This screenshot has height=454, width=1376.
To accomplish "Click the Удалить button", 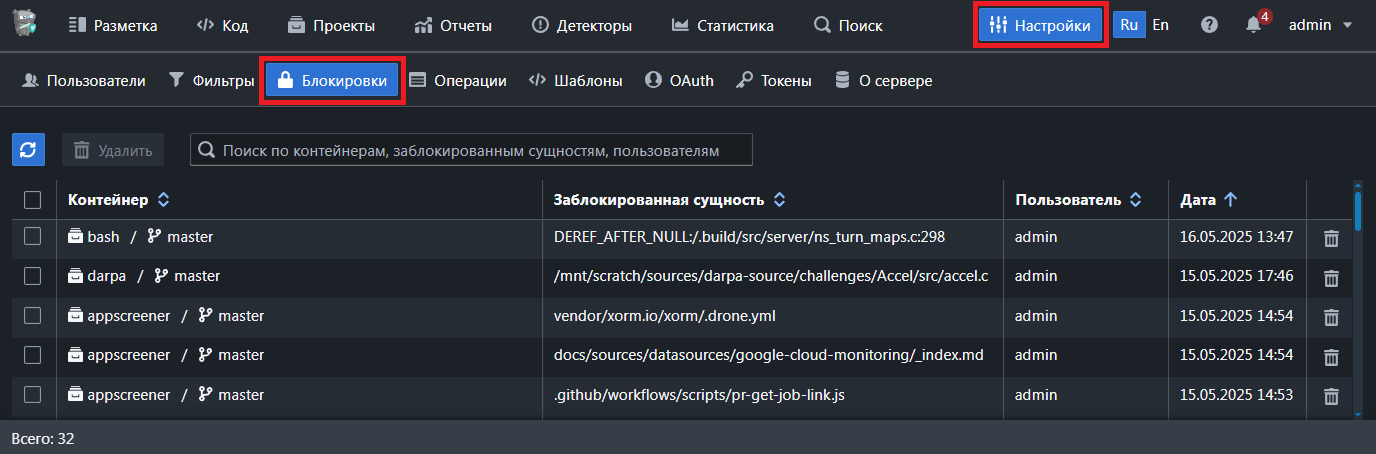I will coord(113,150).
